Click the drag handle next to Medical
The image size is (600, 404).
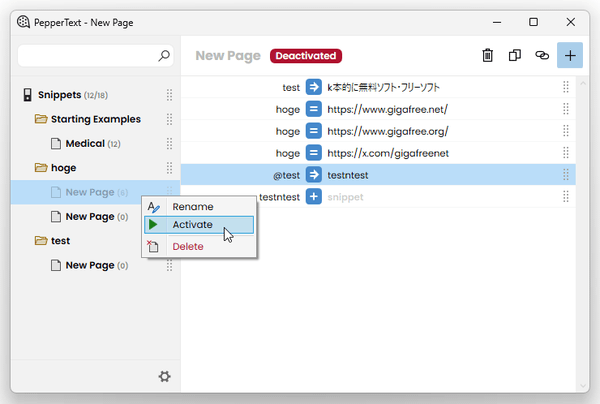(170, 144)
